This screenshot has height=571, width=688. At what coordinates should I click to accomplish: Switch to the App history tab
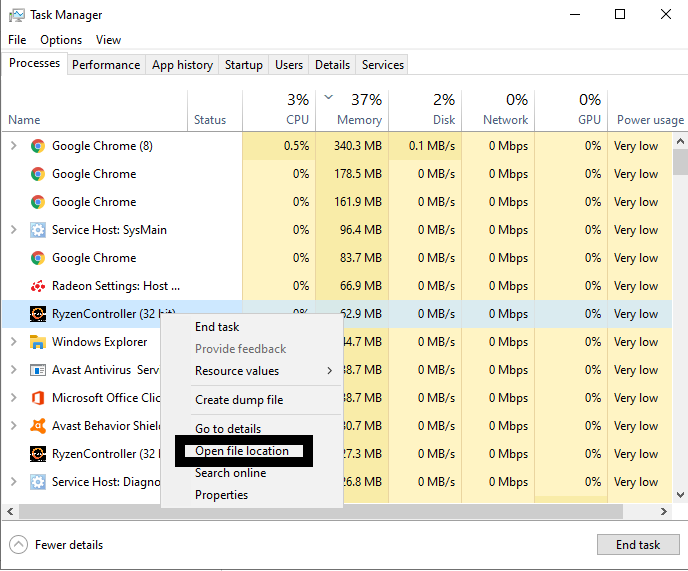[x=182, y=65]
